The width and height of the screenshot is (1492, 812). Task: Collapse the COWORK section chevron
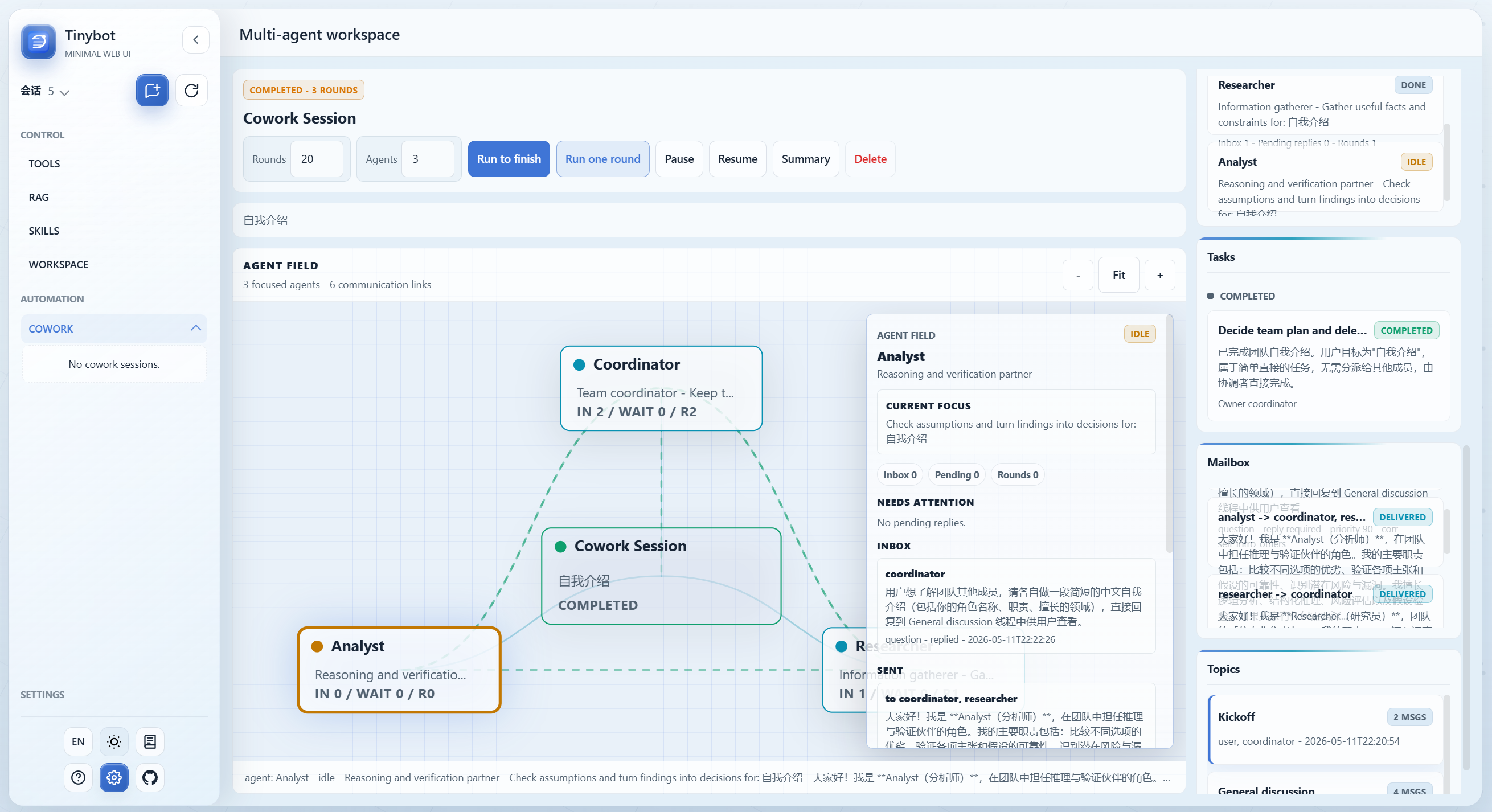tap(196, 328)
